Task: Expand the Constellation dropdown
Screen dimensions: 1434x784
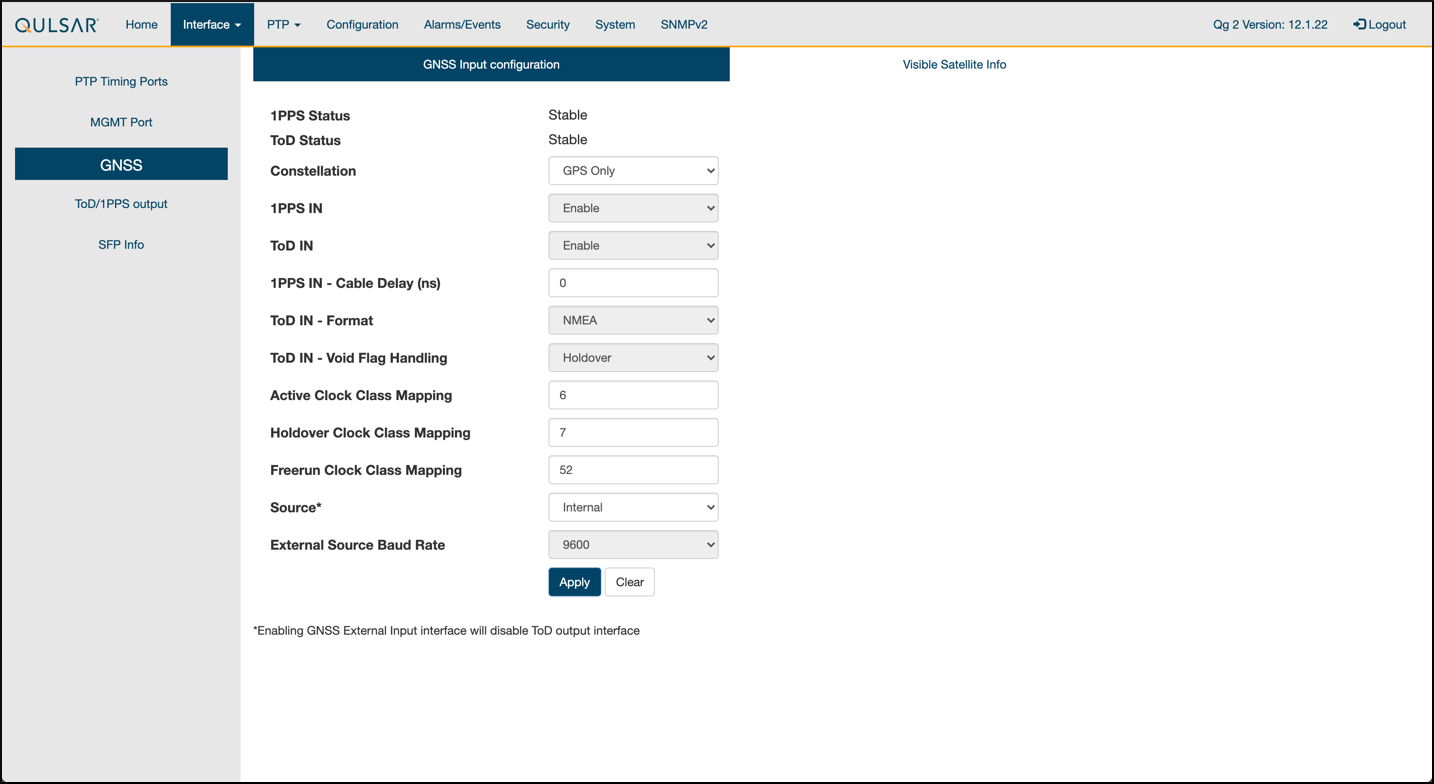Action: [x=633, y=171]
